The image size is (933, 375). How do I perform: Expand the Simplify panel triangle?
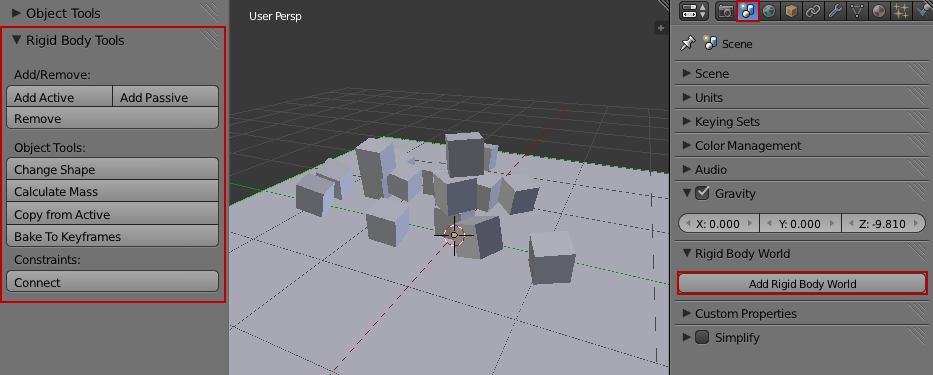coord(687,337)
